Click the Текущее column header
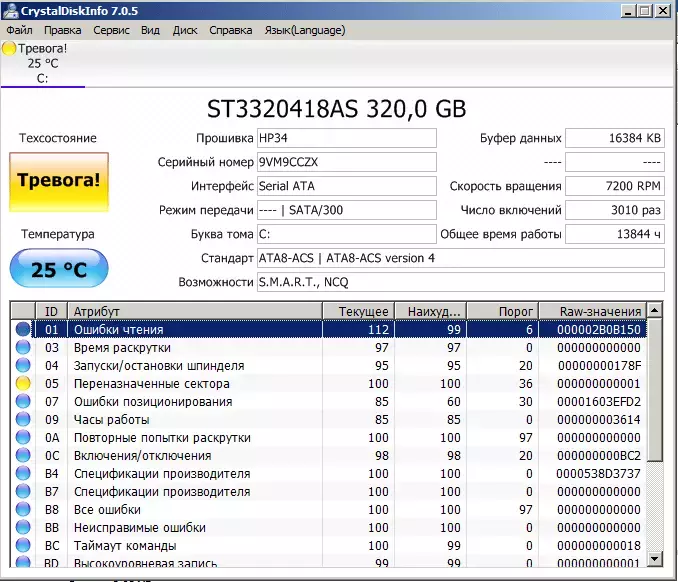Viewport: 678px width, 582px height. pyautogui.click(x=358, y=311)
